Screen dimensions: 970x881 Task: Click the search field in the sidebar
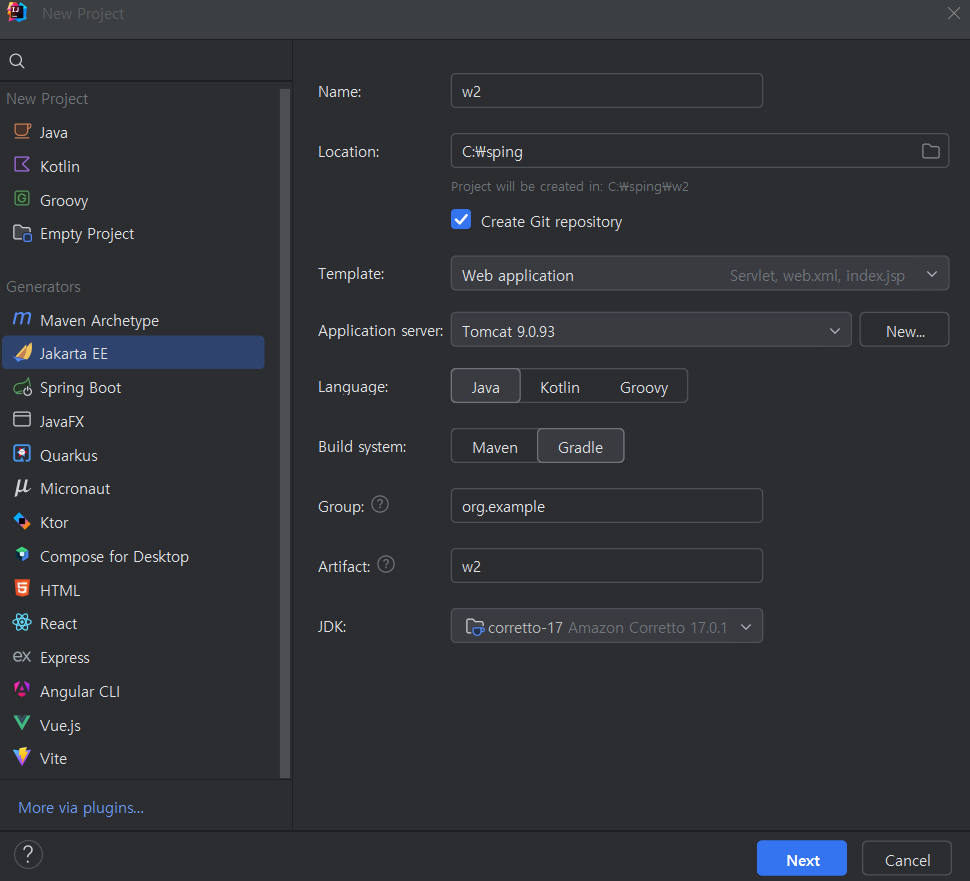[x=146, y=61]
